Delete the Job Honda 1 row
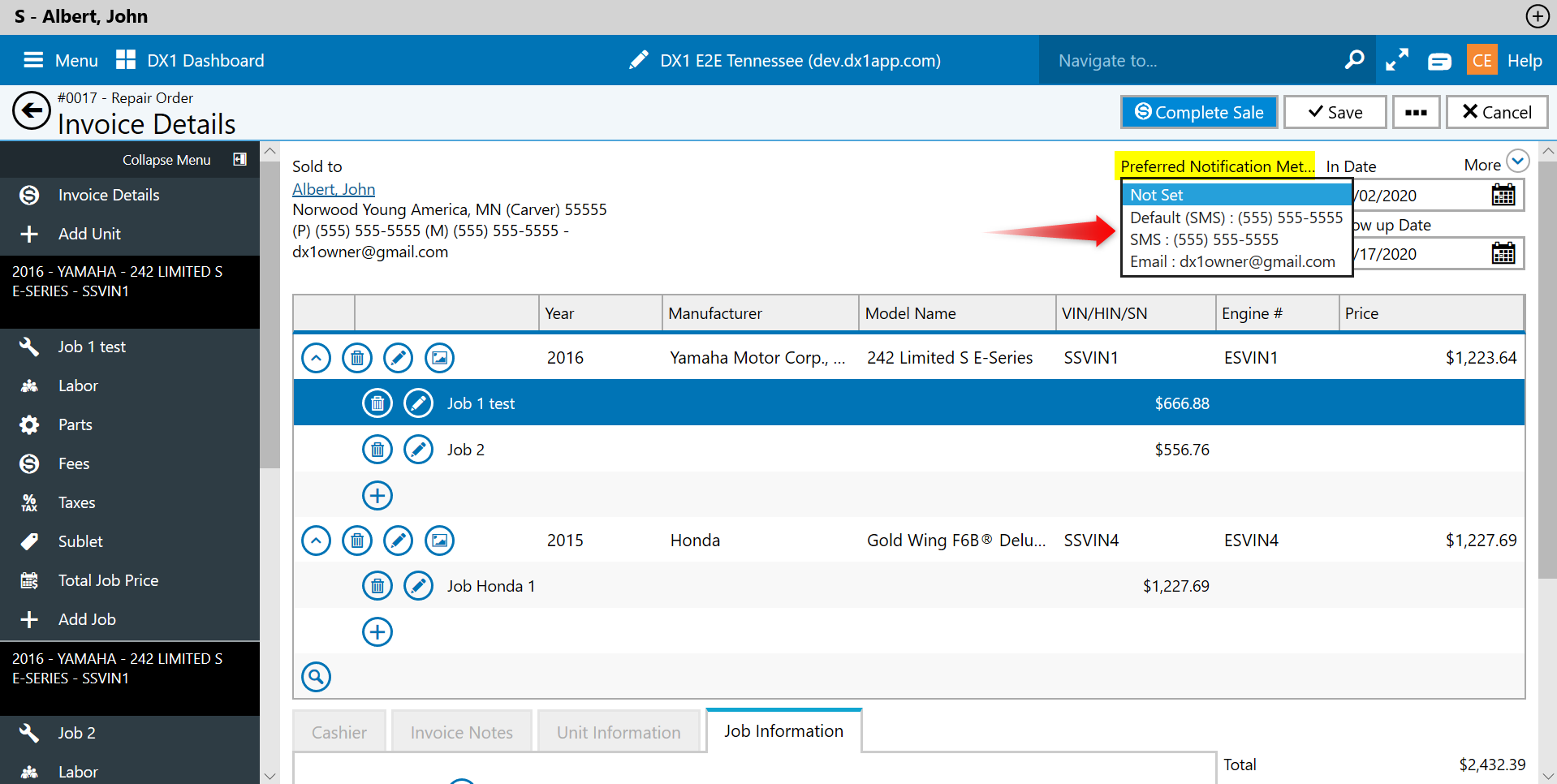Viewport: 1557px width, 784px height. 377,586
